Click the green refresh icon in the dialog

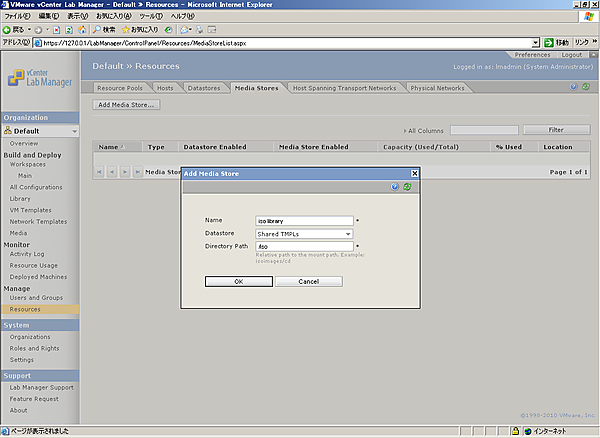click(x=407, y=187)
